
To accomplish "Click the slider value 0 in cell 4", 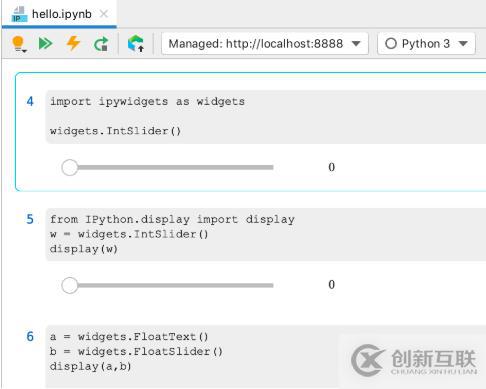I will (x=331, y=167).
